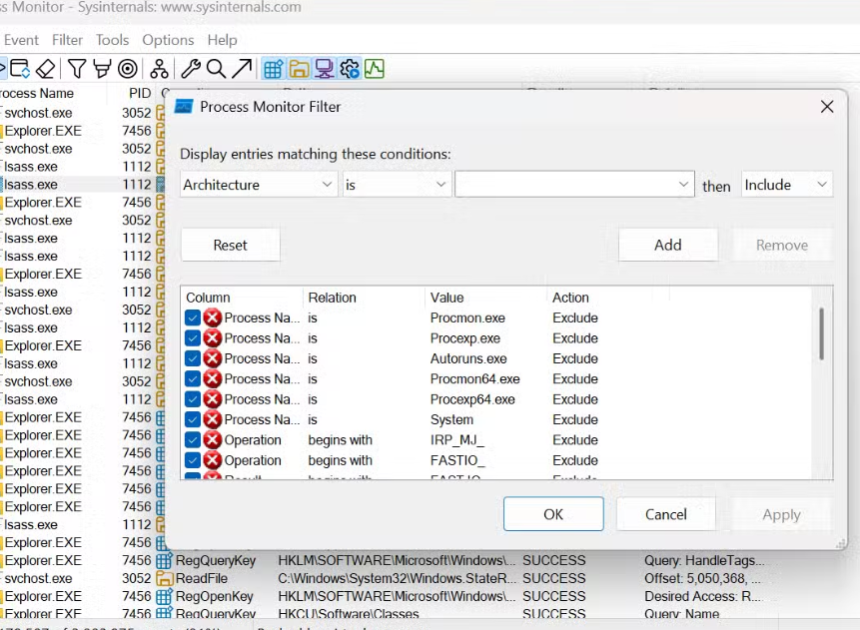Click the file icon on ReadFile row

164,578
